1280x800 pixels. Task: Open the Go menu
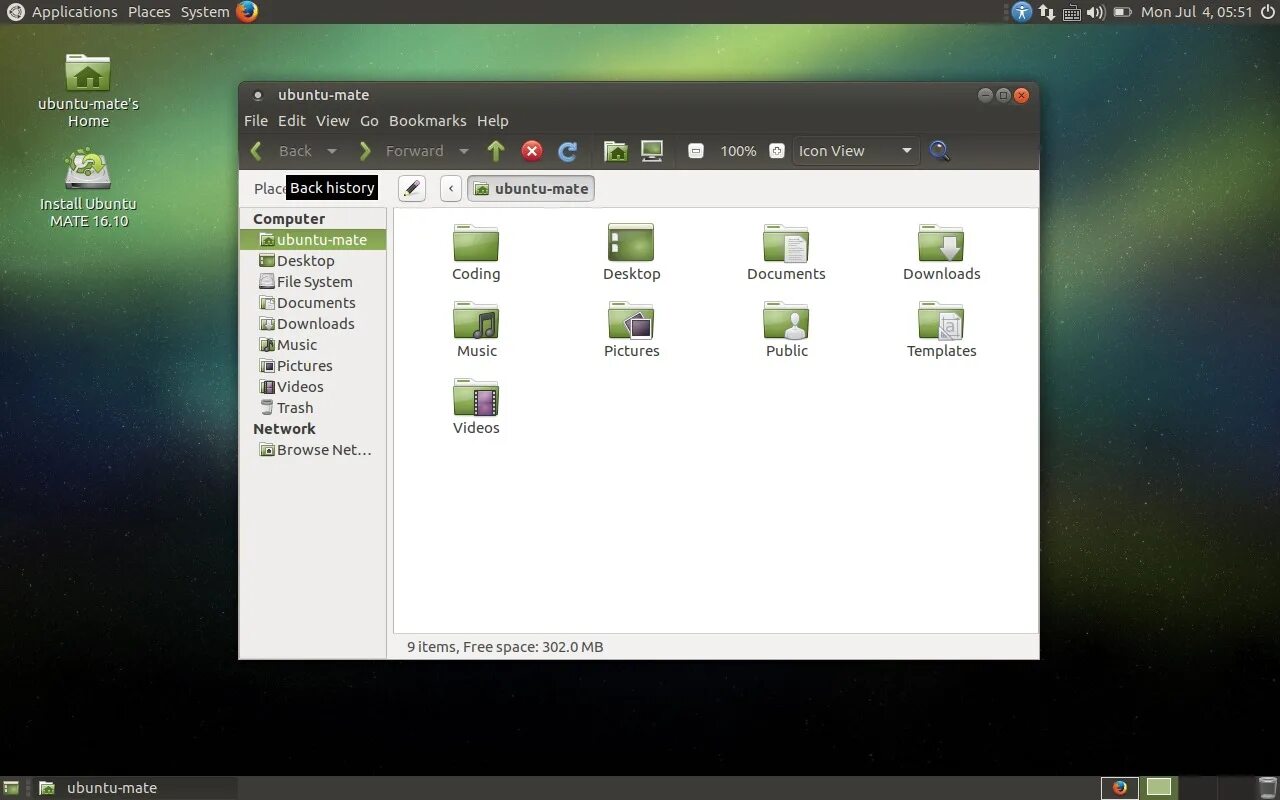[369, 121]
